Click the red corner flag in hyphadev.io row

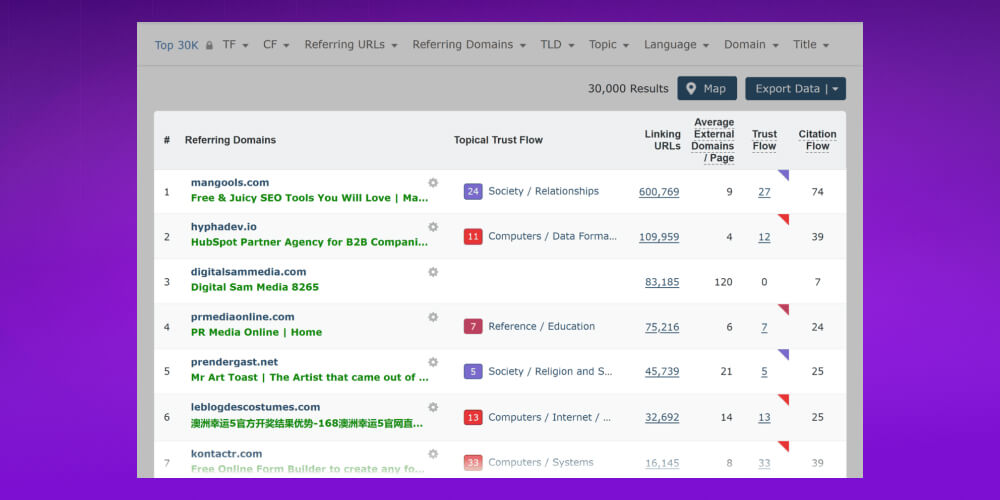[x=784, y=219]
